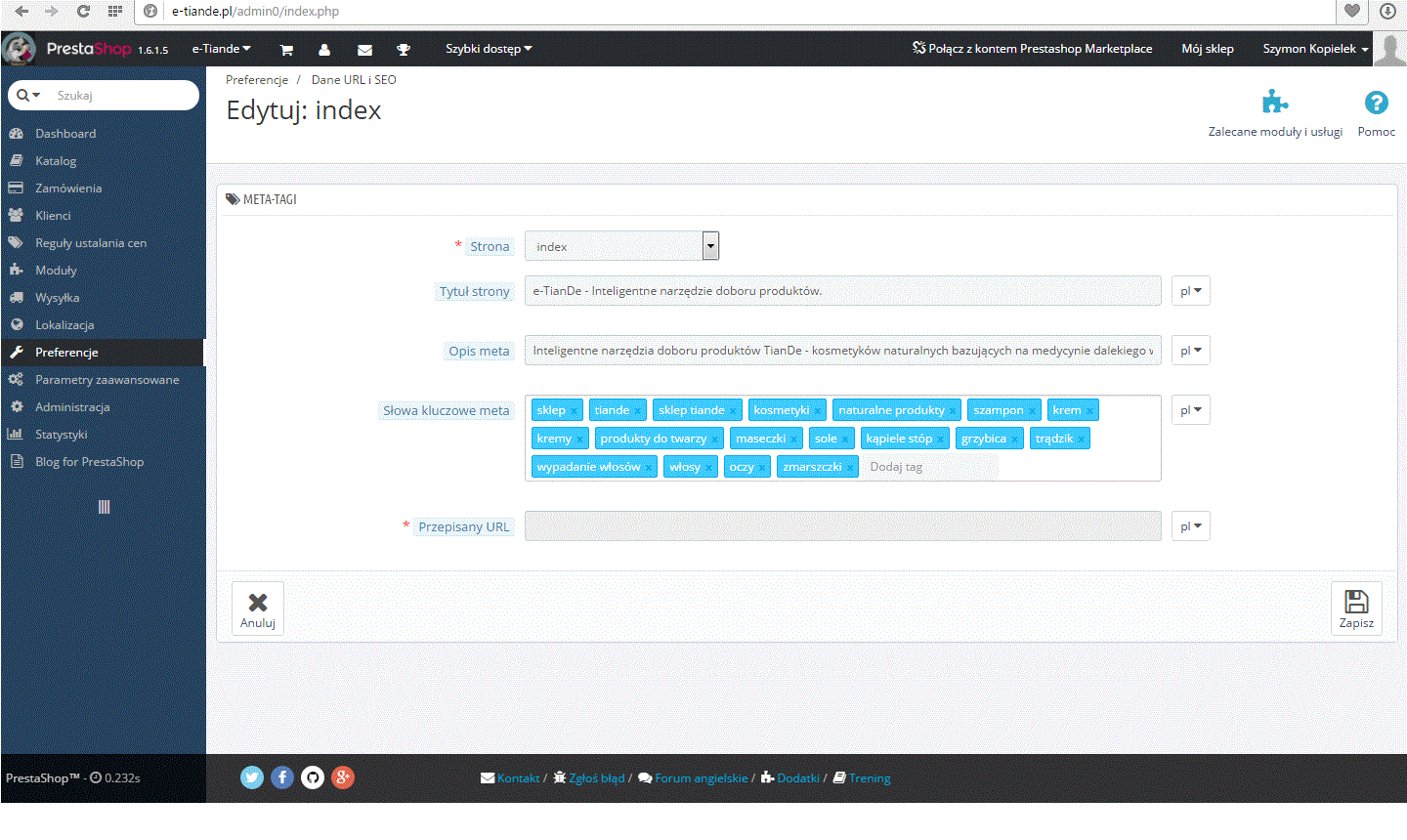Screen dimensions: 1407x840
Task: Click Połącz z kontem Prestashop Marketplace
Action: click(1032, 49)
